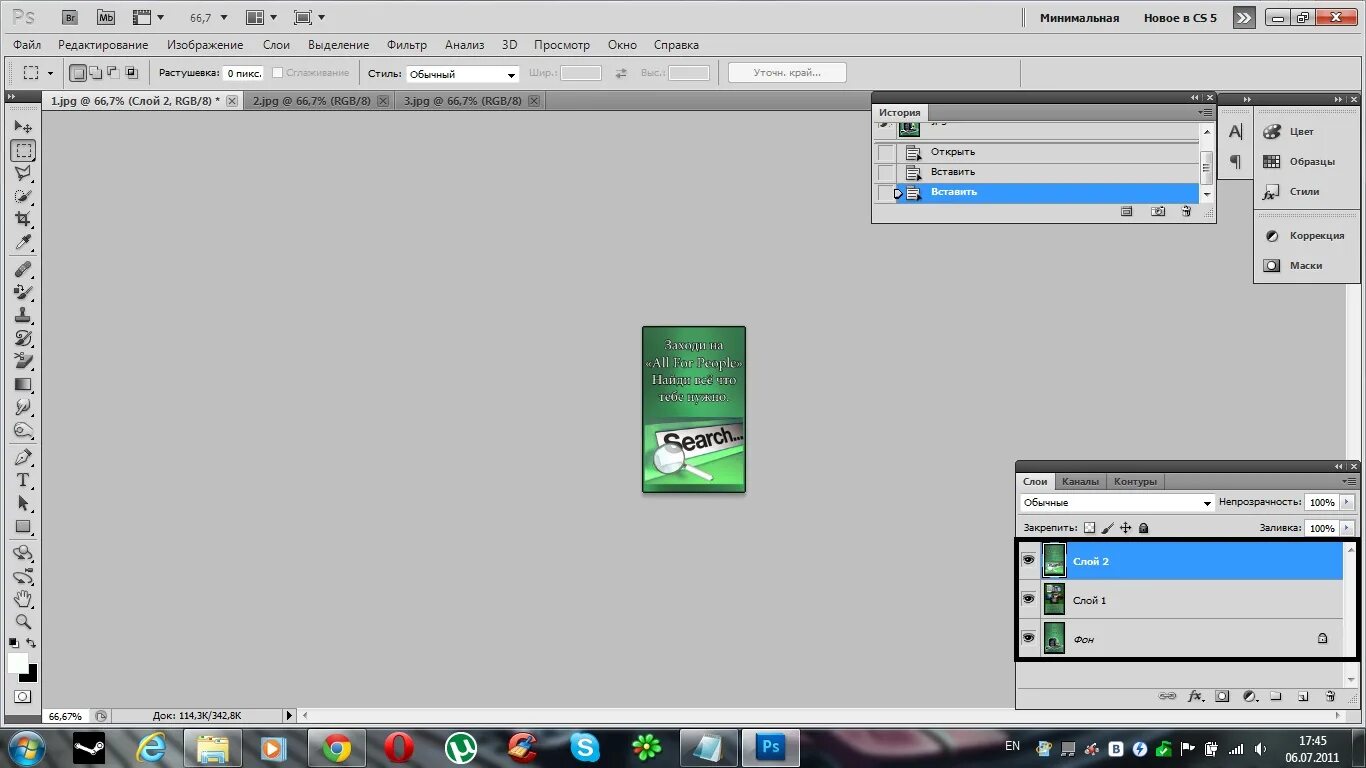Select the Rectangular Marquee tool in the toolbox

point(23,151)
